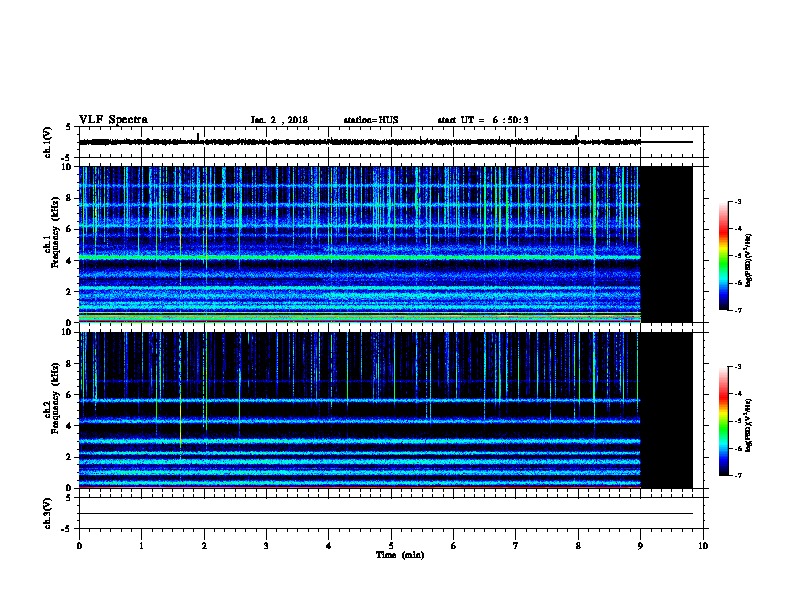Viewport: 792px width, 612px height.
Task: Click time axis tick label "9"
Action: tap(640, 546)
